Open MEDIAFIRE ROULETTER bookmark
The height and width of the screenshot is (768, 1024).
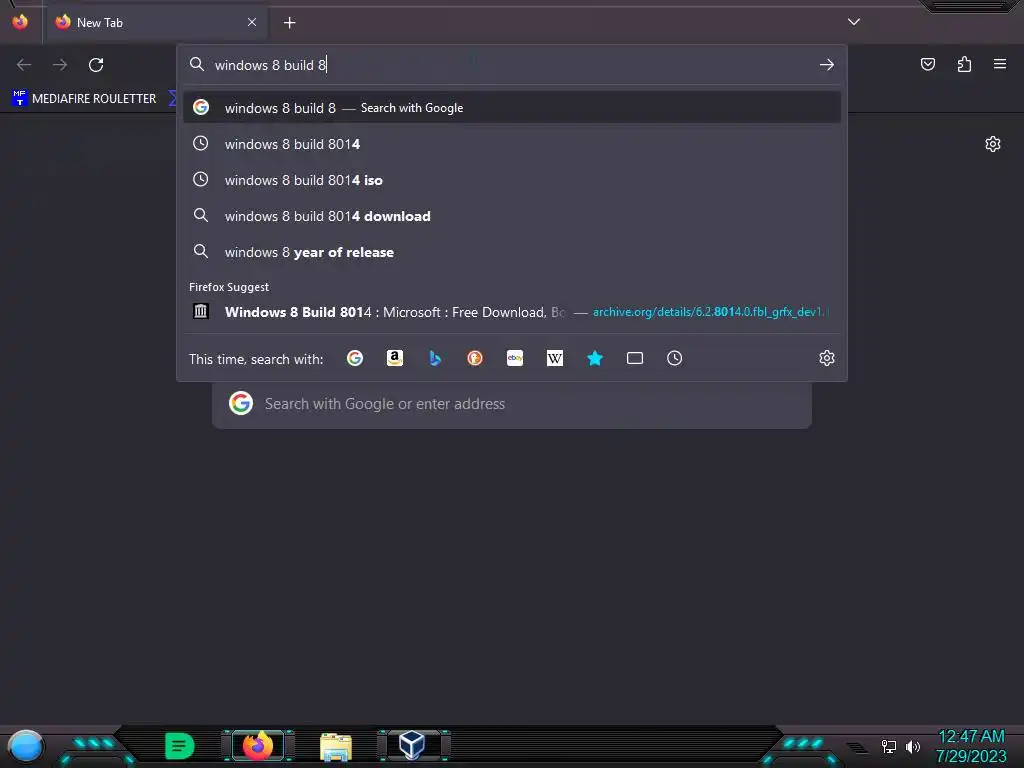point(84,99)
